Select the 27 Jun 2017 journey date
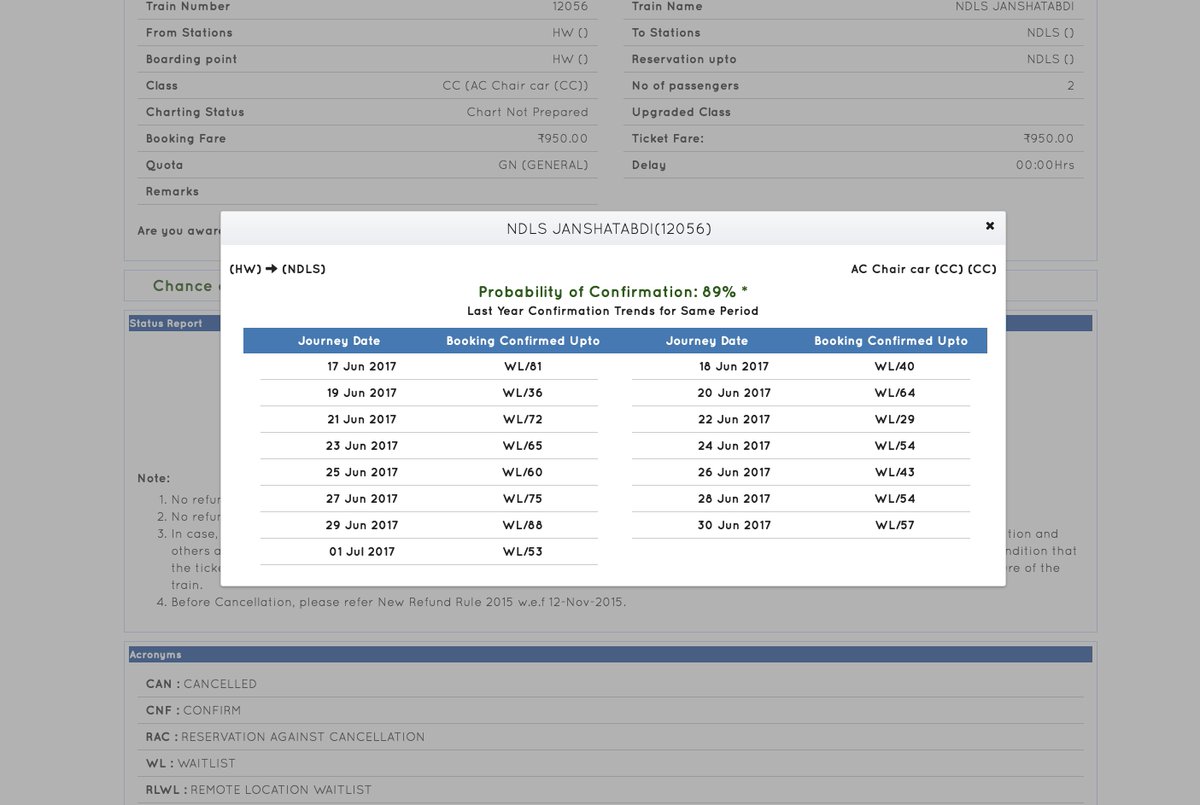The width and height of the screenshot is (1200, 805). 362,499
